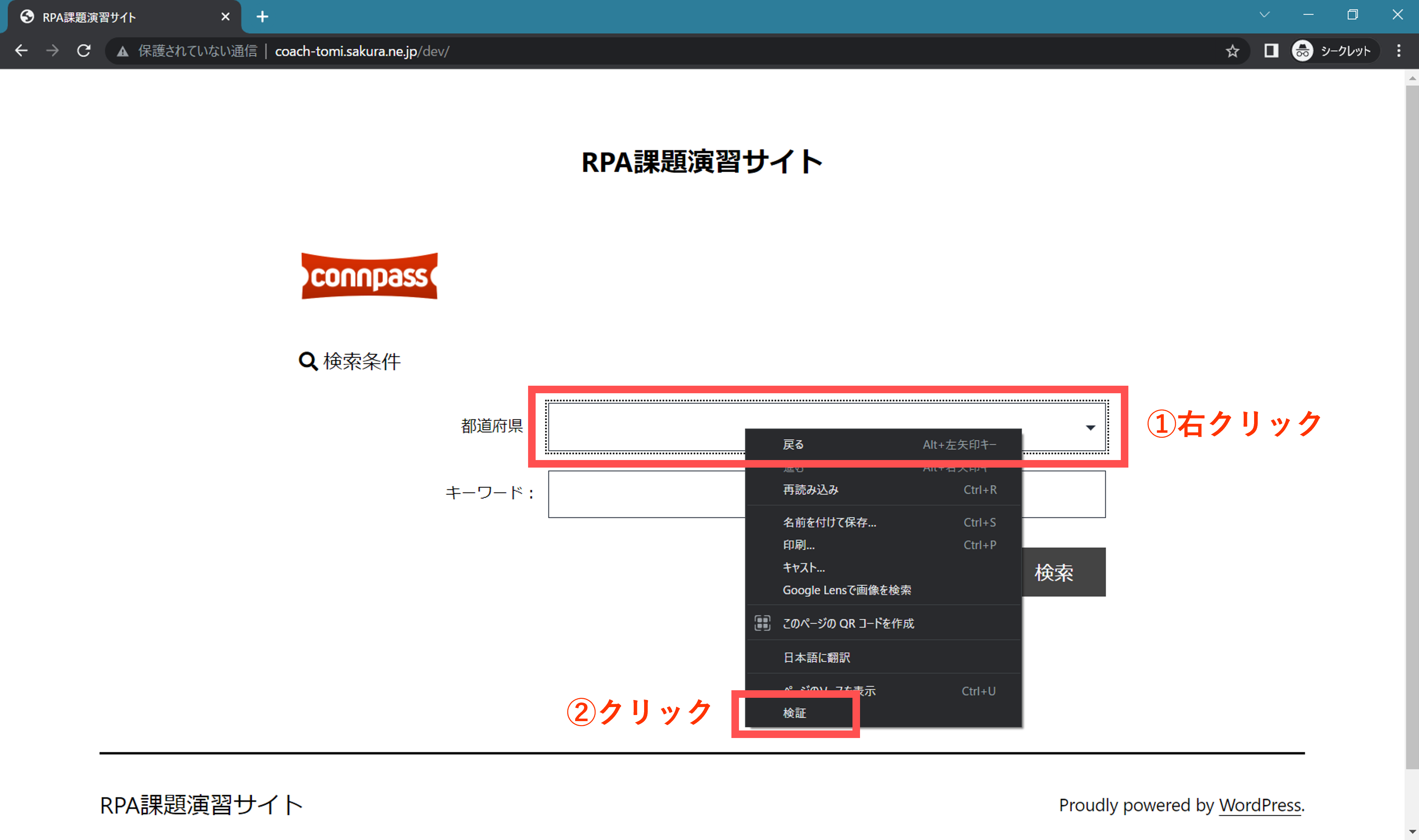The image size is (1419, 840).
Task: Click the scrollbar down arrow
Action: [x=1412, y=831]
